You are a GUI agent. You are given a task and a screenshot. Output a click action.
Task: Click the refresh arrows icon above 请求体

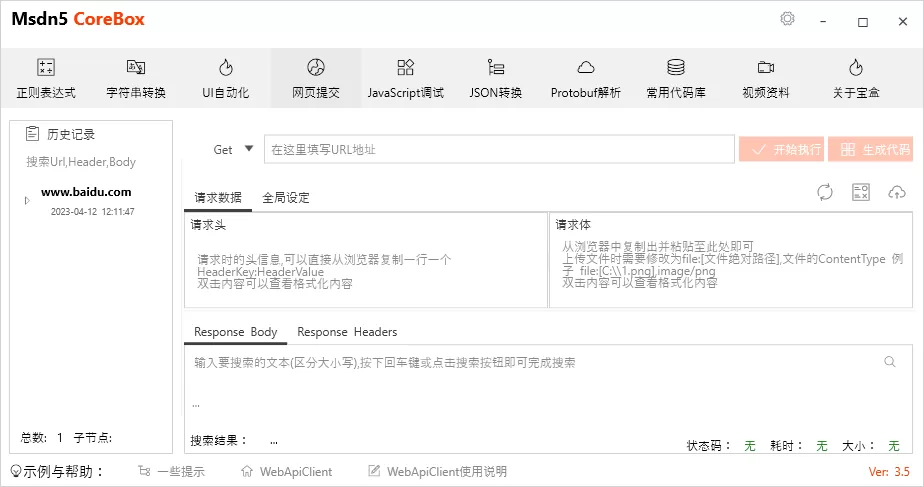[825, 192]
